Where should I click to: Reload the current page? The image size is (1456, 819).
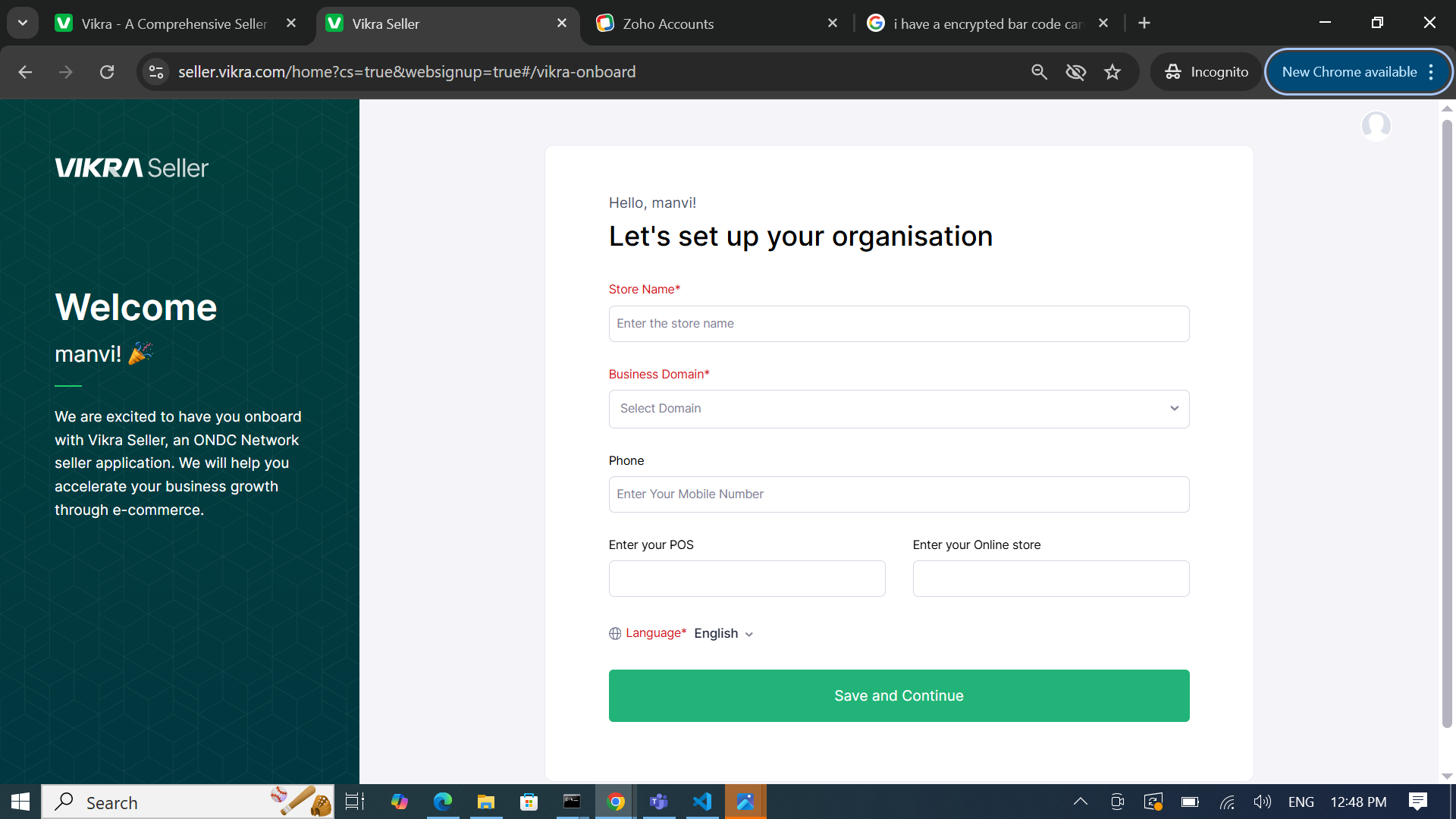coord(107,72)
